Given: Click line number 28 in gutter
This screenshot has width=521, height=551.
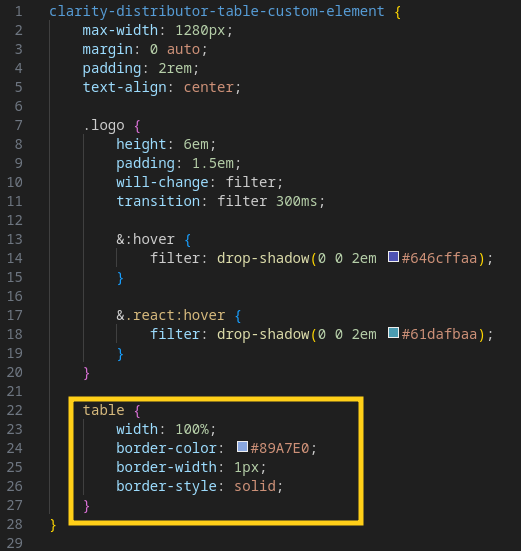Looking at the screenshot, I should pos(15,524).
